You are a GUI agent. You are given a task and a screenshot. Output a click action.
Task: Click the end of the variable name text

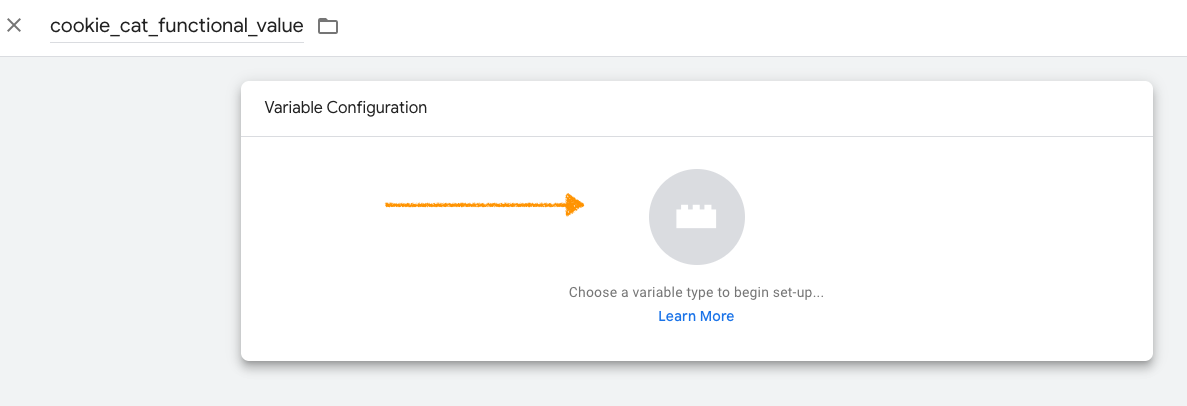(302, 27)
